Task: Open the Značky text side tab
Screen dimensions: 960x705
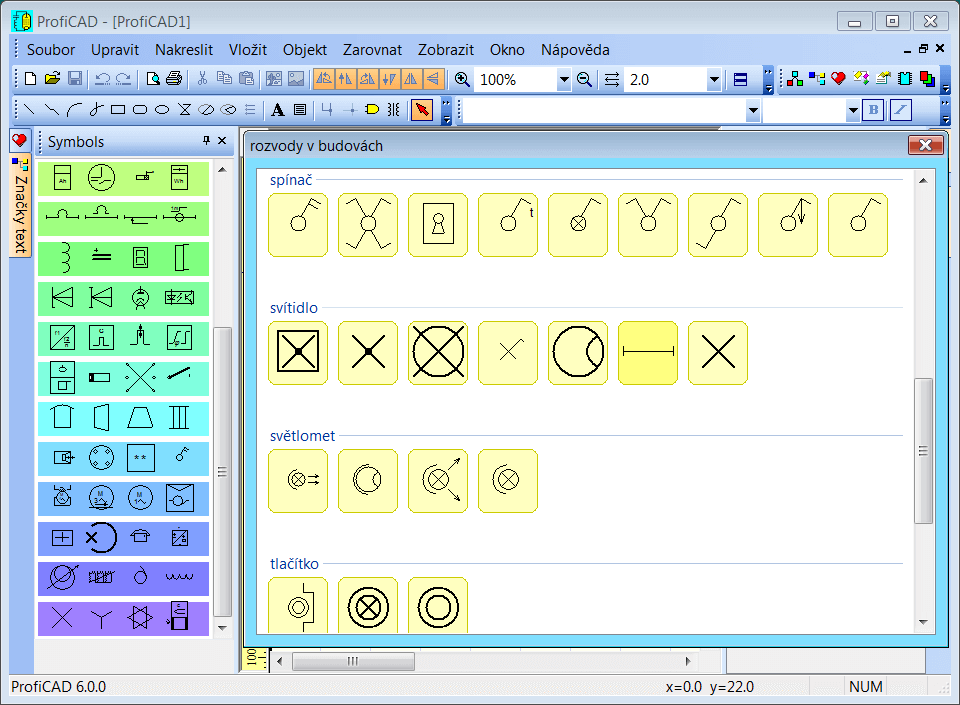Action: point(20,206)
